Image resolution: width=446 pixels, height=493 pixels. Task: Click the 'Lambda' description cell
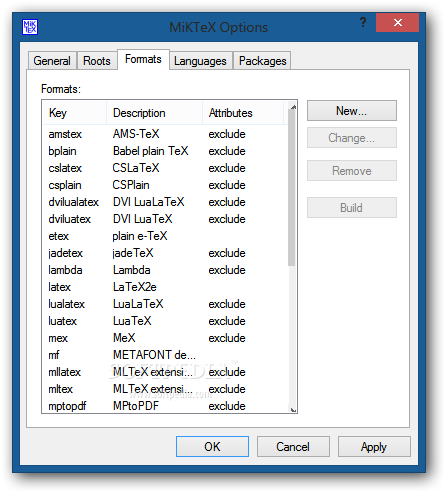(x=132, y=270)
